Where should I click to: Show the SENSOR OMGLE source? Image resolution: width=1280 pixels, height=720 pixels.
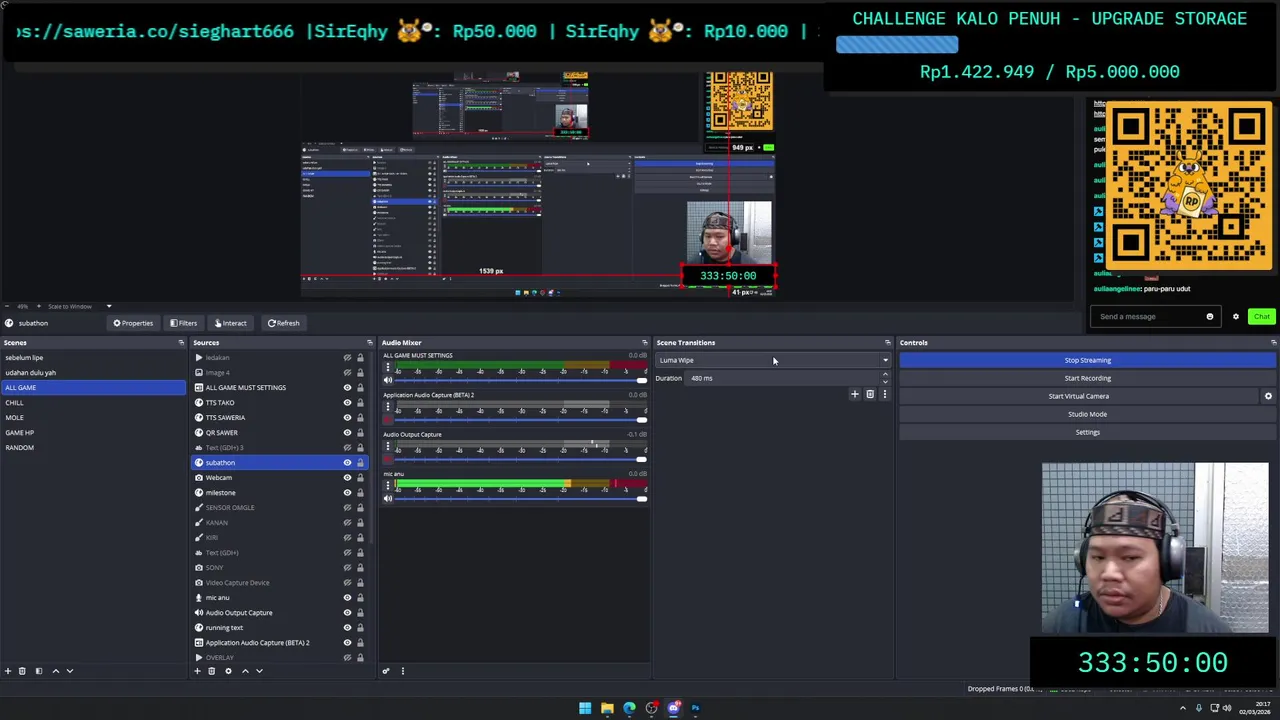[347, 507]
